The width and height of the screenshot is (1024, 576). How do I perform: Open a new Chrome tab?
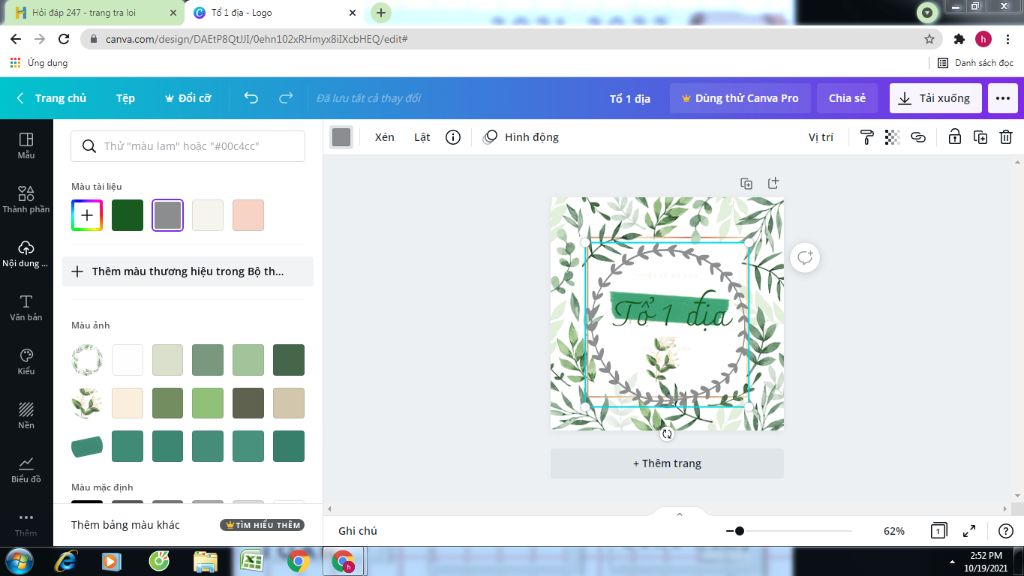point(381,12)
